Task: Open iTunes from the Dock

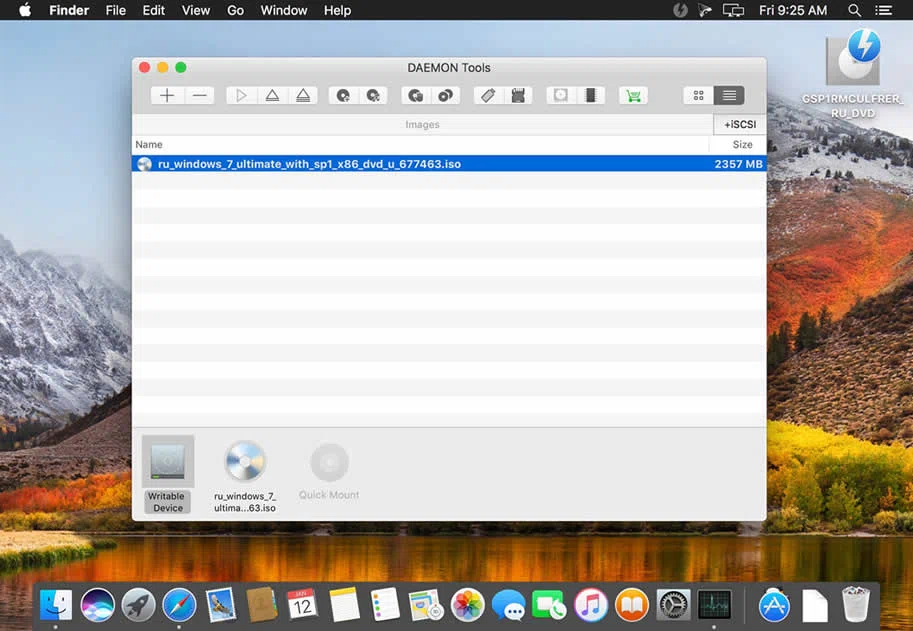Action: click(590, 605)
